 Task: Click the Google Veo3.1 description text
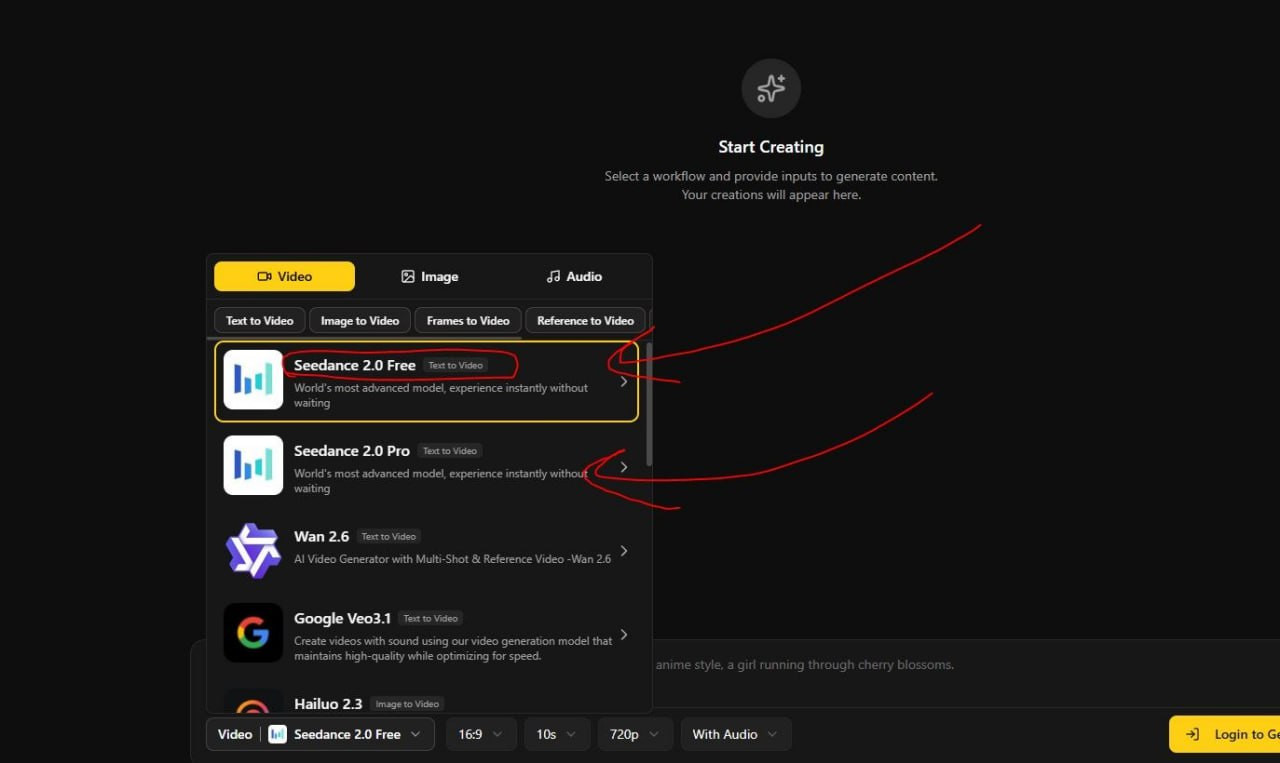click(x=453, y=648)
